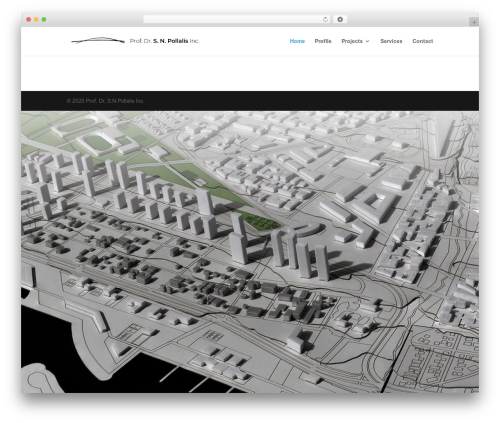
Task: Go to the Services page
Action: [391, 41]
